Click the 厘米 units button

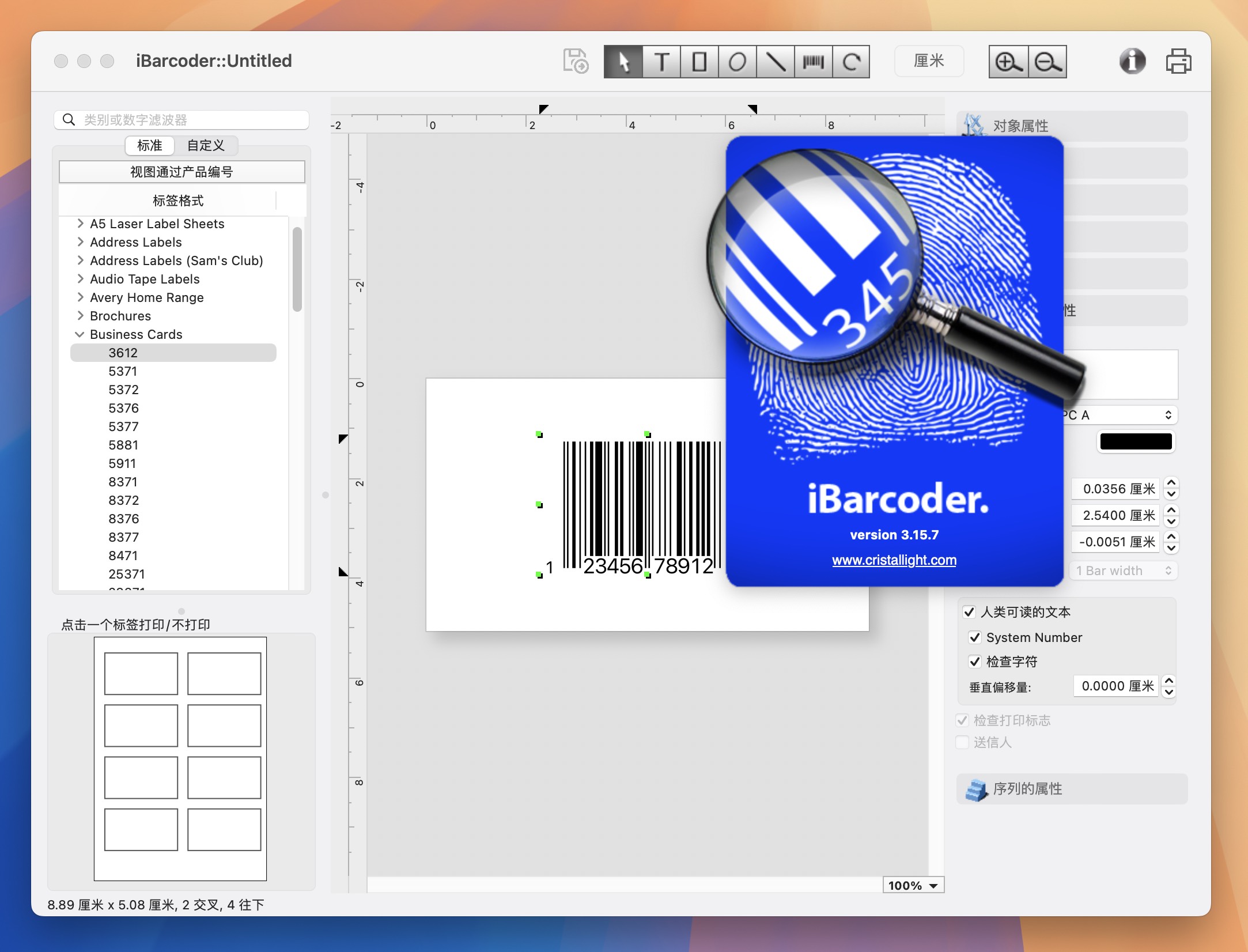(x=929, y=61)
